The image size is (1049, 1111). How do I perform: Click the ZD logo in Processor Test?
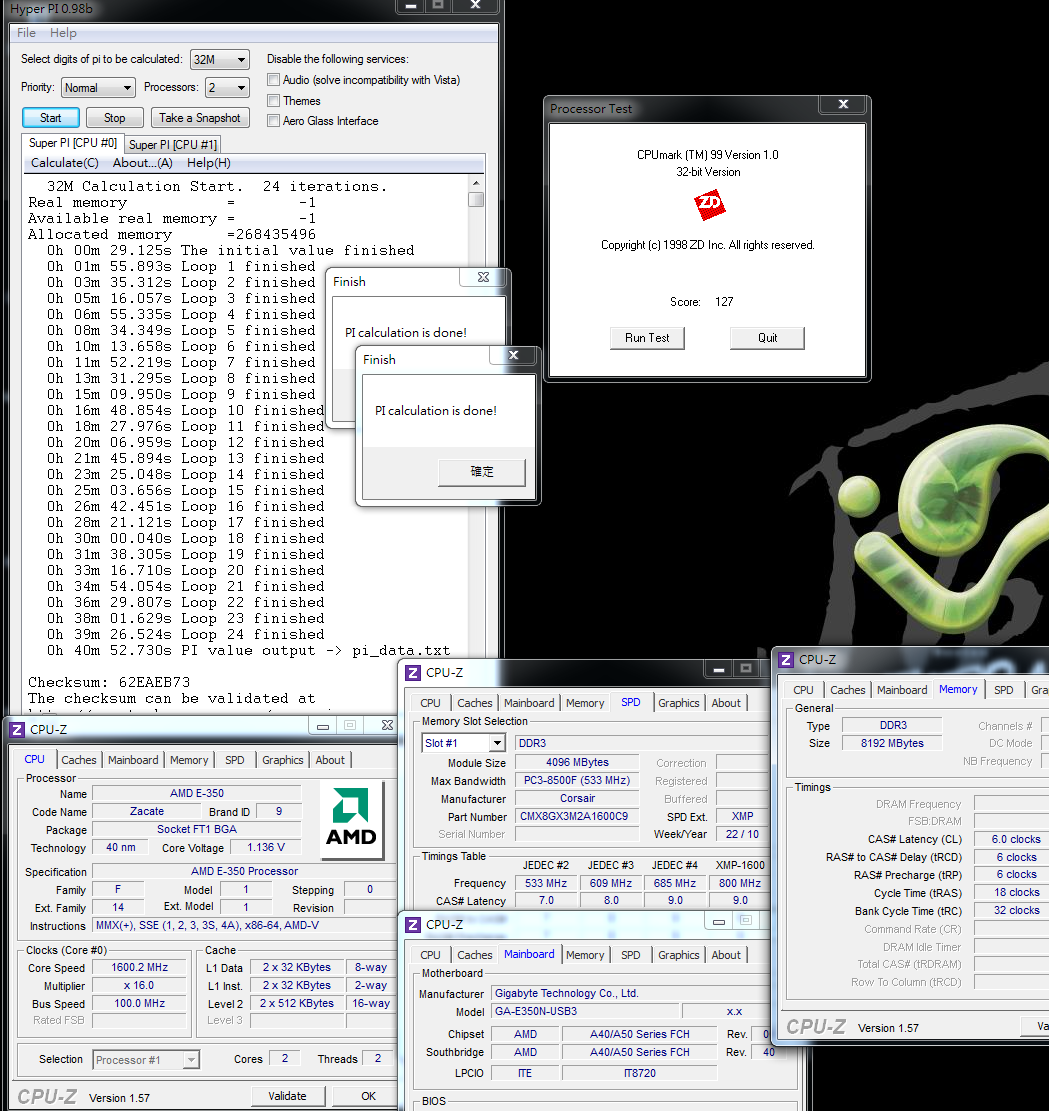pos(709,205)
